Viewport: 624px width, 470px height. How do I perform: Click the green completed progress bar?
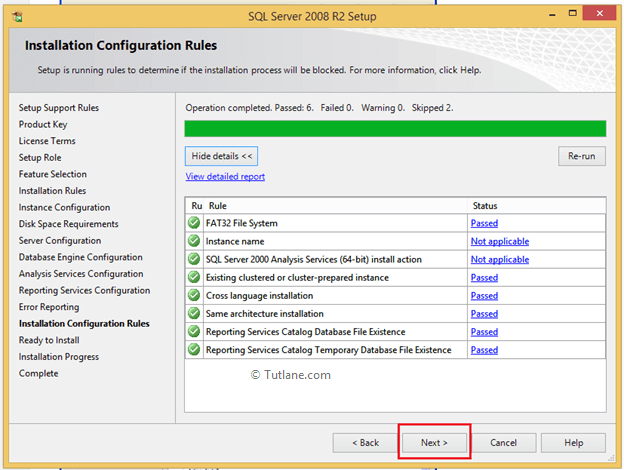point(395,129)
